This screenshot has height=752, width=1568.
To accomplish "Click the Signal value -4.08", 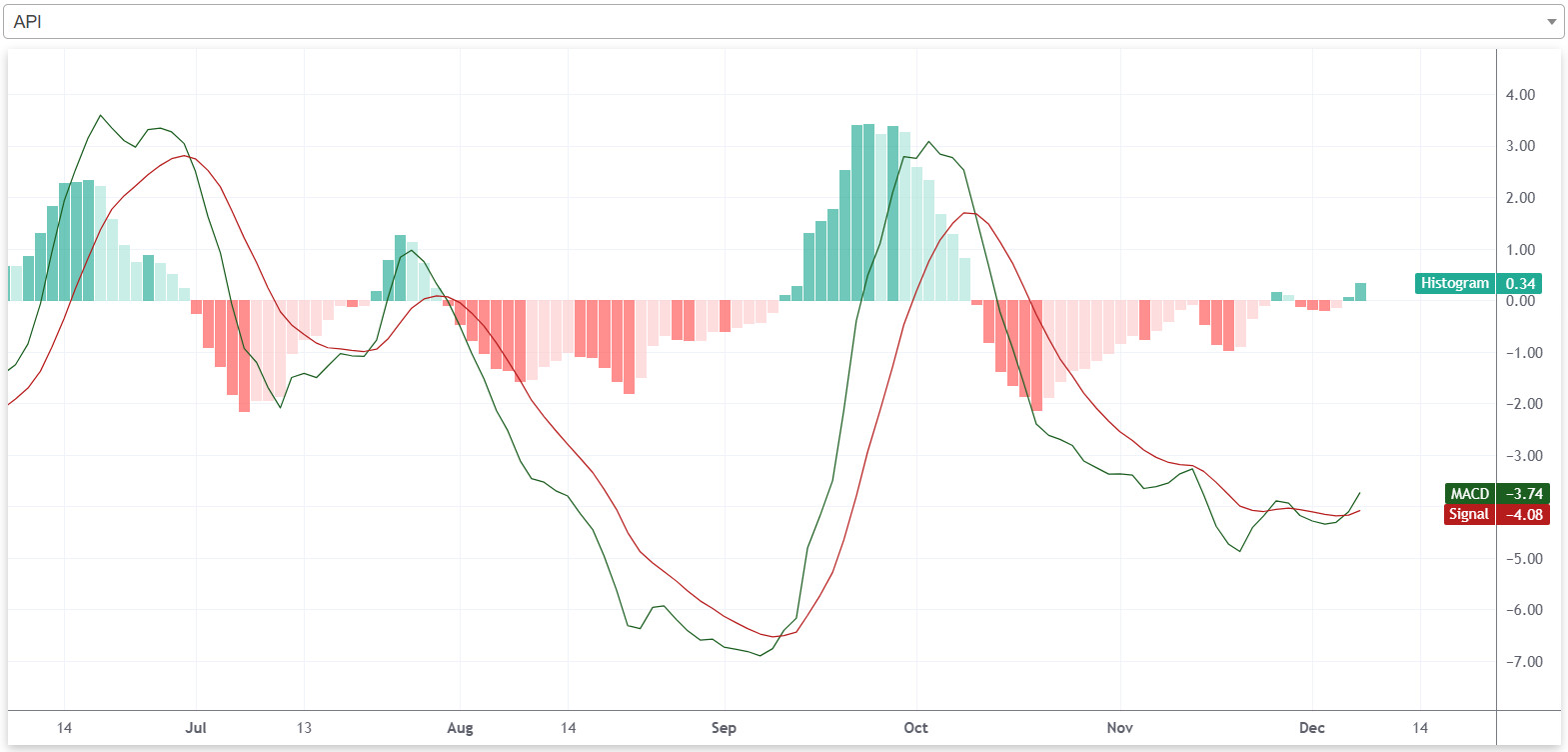I will [1523, 514].
